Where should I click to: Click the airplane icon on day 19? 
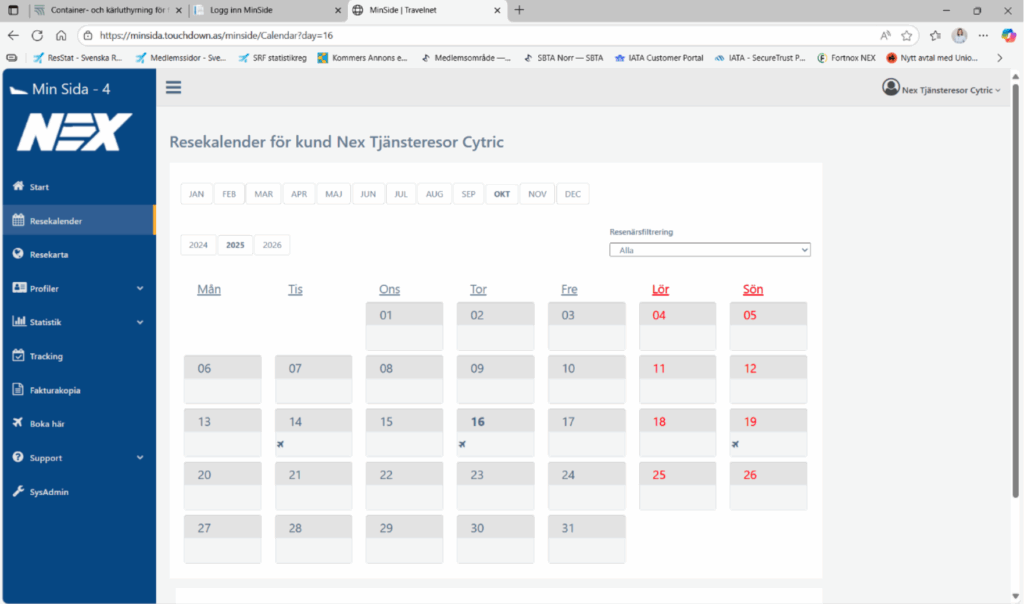[735, 444]
